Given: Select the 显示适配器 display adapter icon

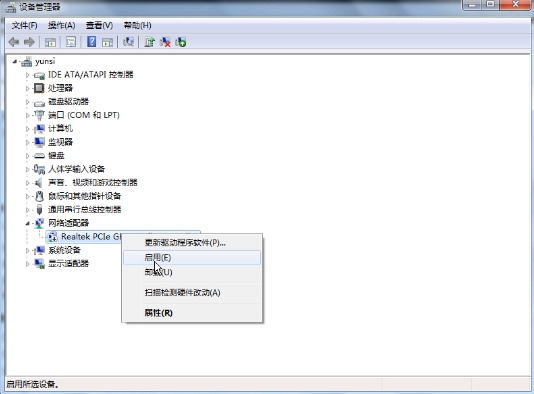Looking at the screenshot, I should point(39,264).
